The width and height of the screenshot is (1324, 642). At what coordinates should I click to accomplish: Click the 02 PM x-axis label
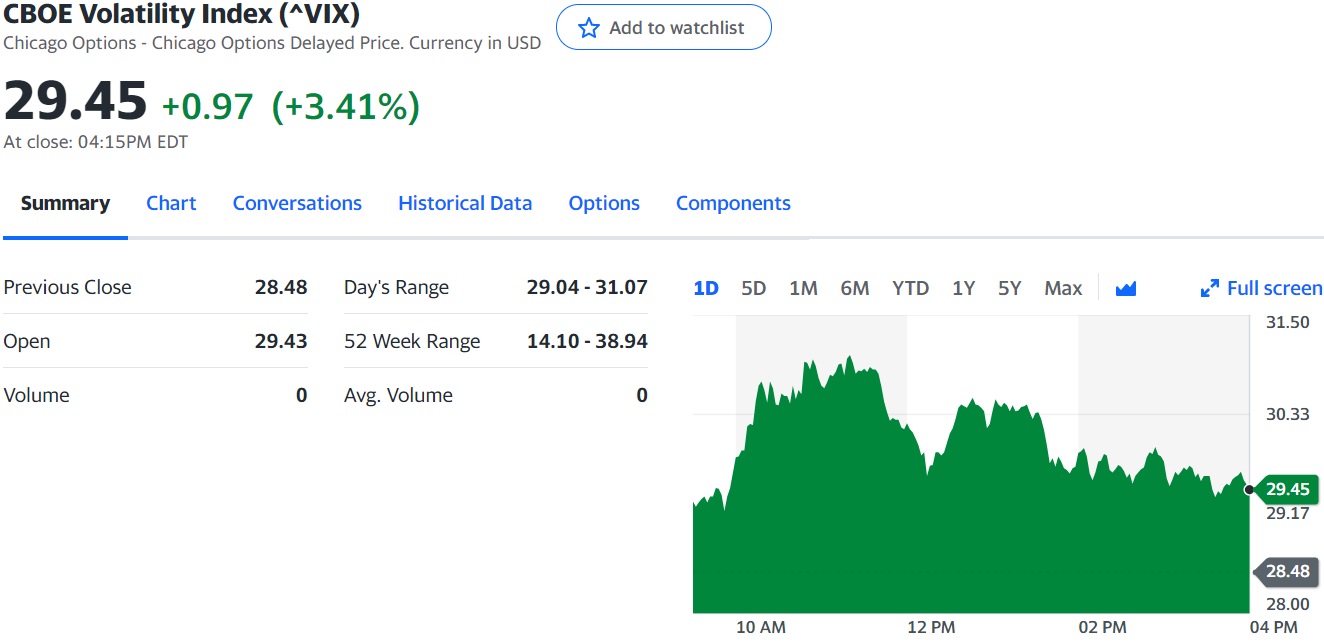pos(1102,628)
